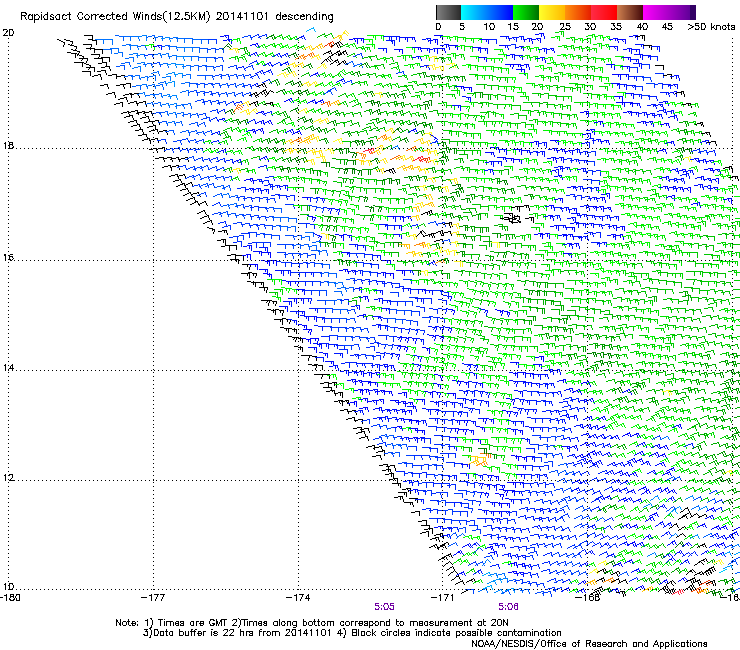Click the blue 10-15 knots legend color

pos(500,12)
